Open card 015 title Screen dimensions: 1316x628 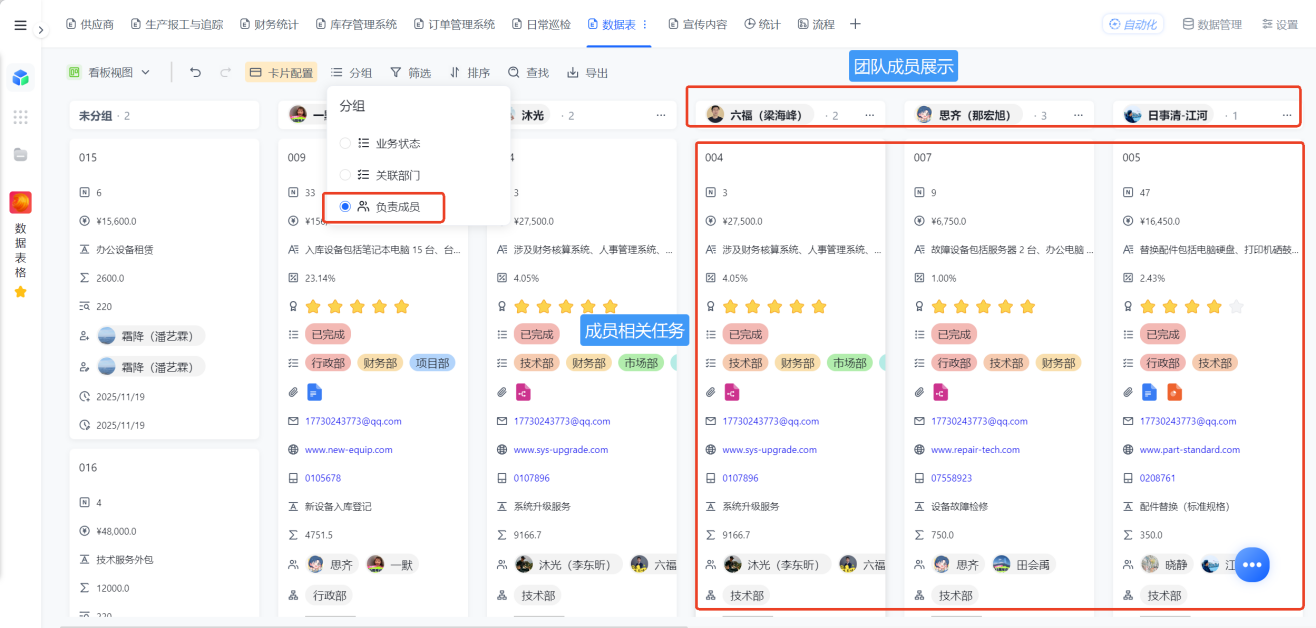pos(88,158)
